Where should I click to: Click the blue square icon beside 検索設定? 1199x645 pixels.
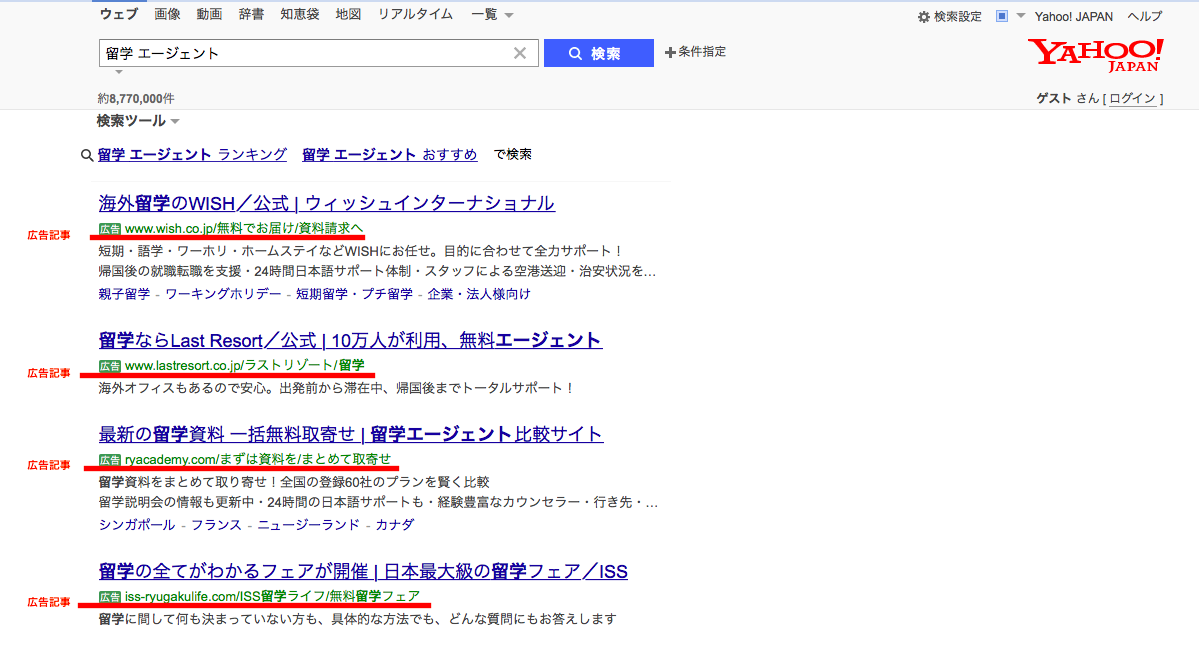click(x=1002, y=16)
